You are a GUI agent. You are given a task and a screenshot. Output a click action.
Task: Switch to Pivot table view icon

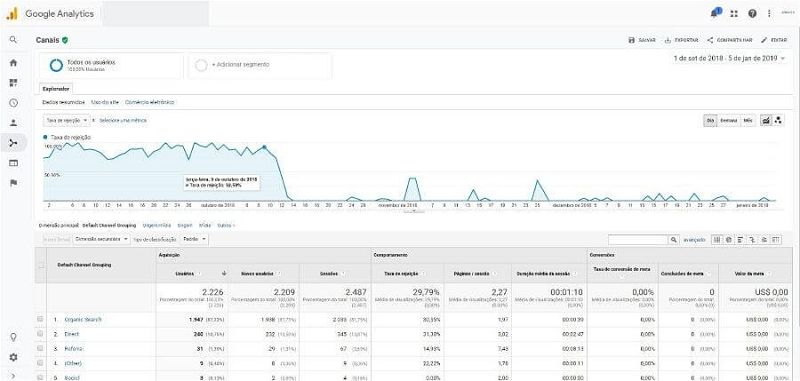[776, 239]
